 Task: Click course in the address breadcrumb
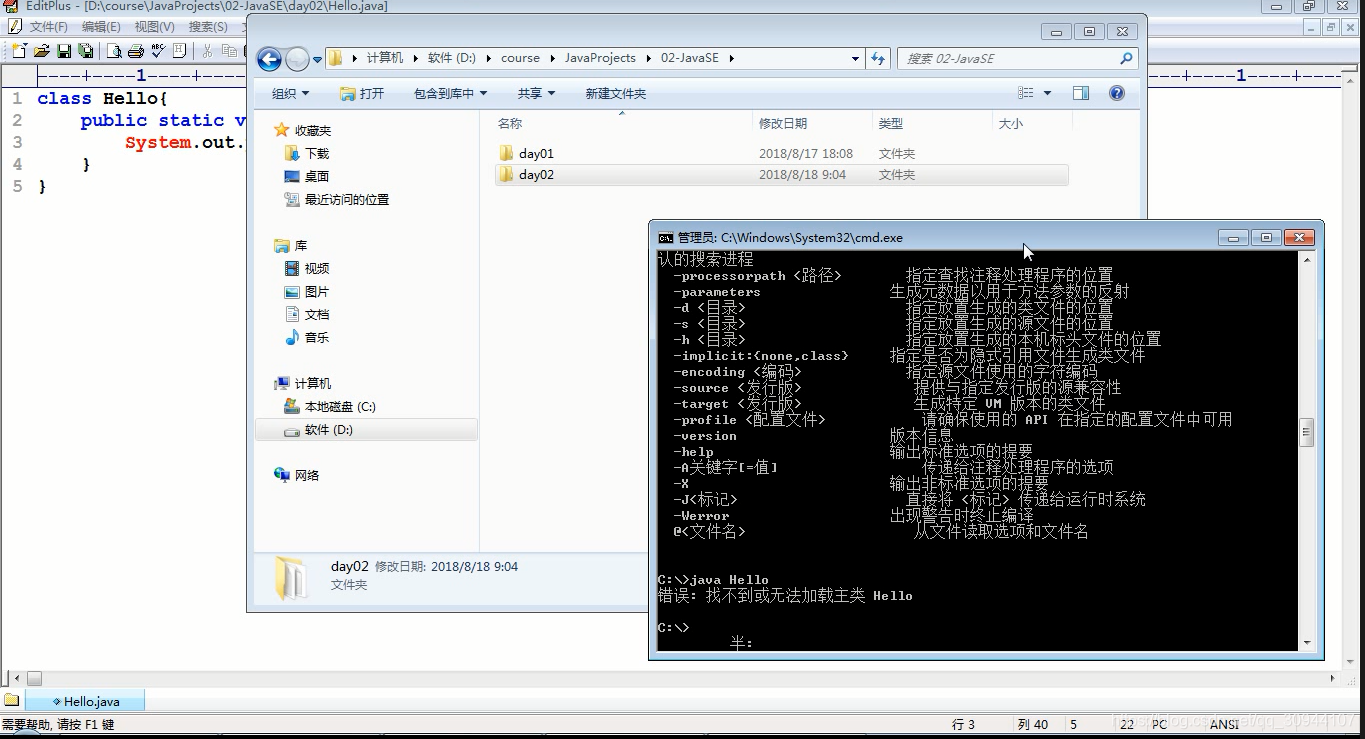520,58
